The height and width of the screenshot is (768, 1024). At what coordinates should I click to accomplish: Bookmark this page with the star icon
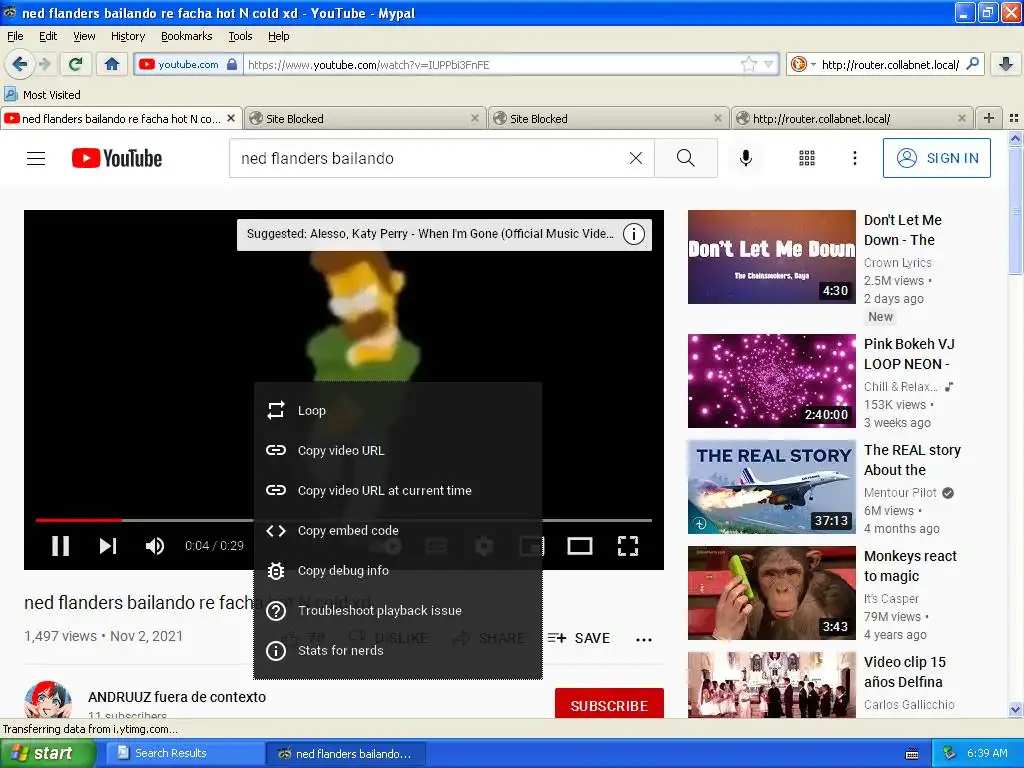(748, 64)
